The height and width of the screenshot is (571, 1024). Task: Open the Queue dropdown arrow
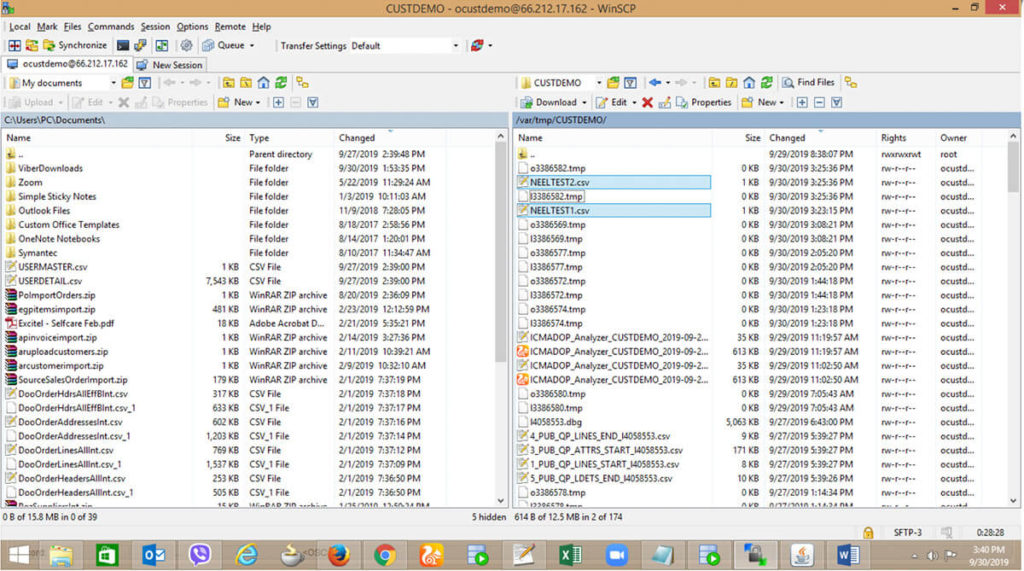pyautogui.click(x=252, y=46)
